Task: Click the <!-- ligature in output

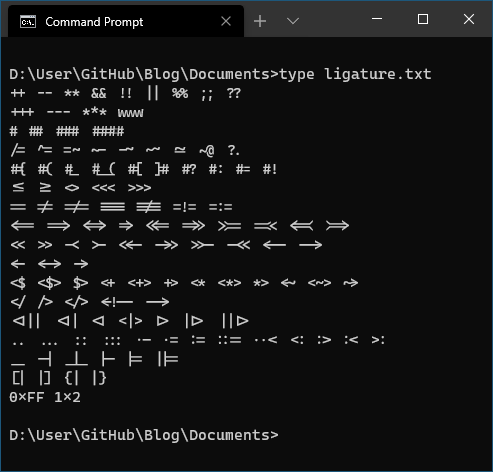Action: pyautogui.click(x=117, y=302)
